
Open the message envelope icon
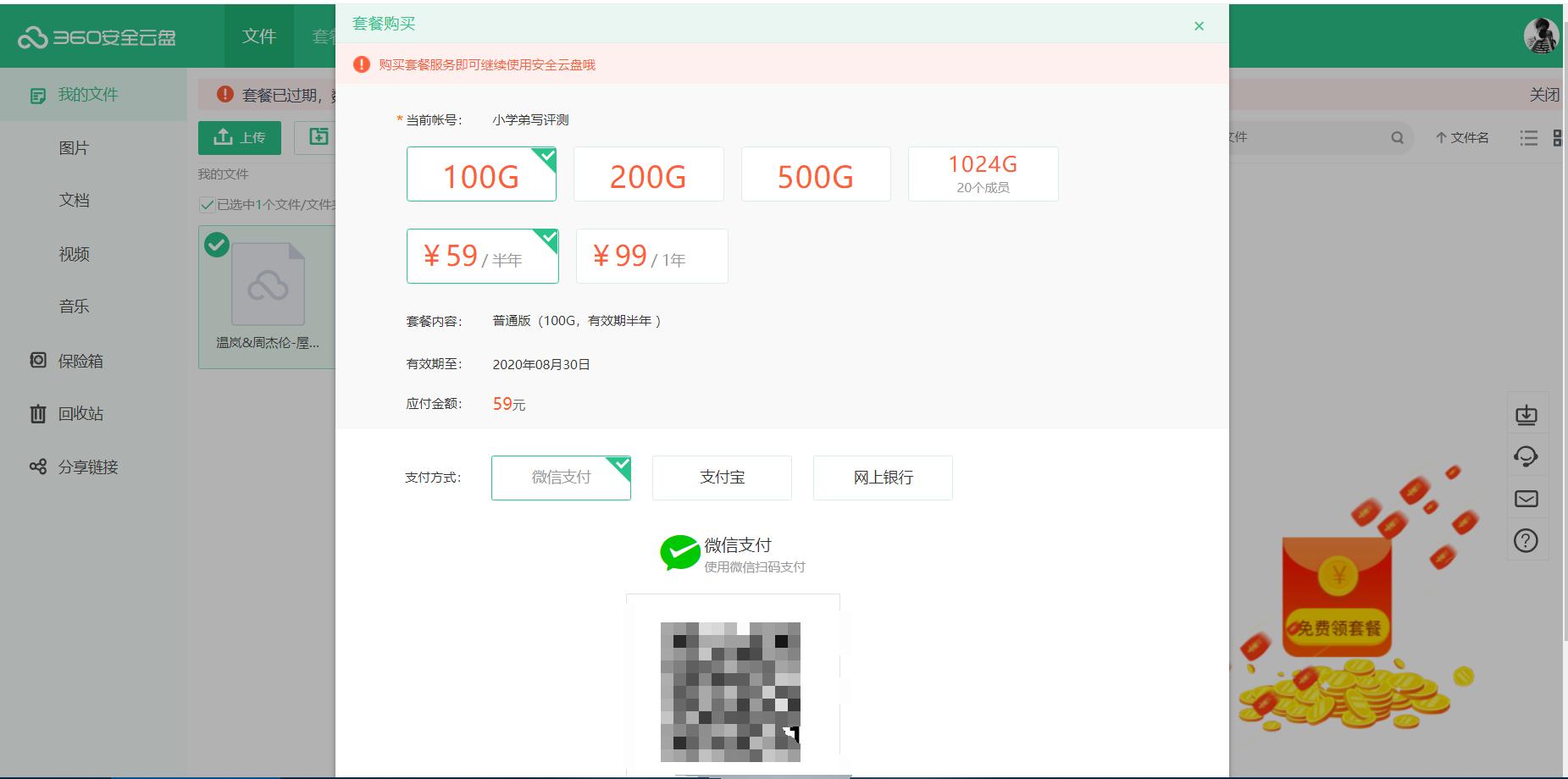1527,499
